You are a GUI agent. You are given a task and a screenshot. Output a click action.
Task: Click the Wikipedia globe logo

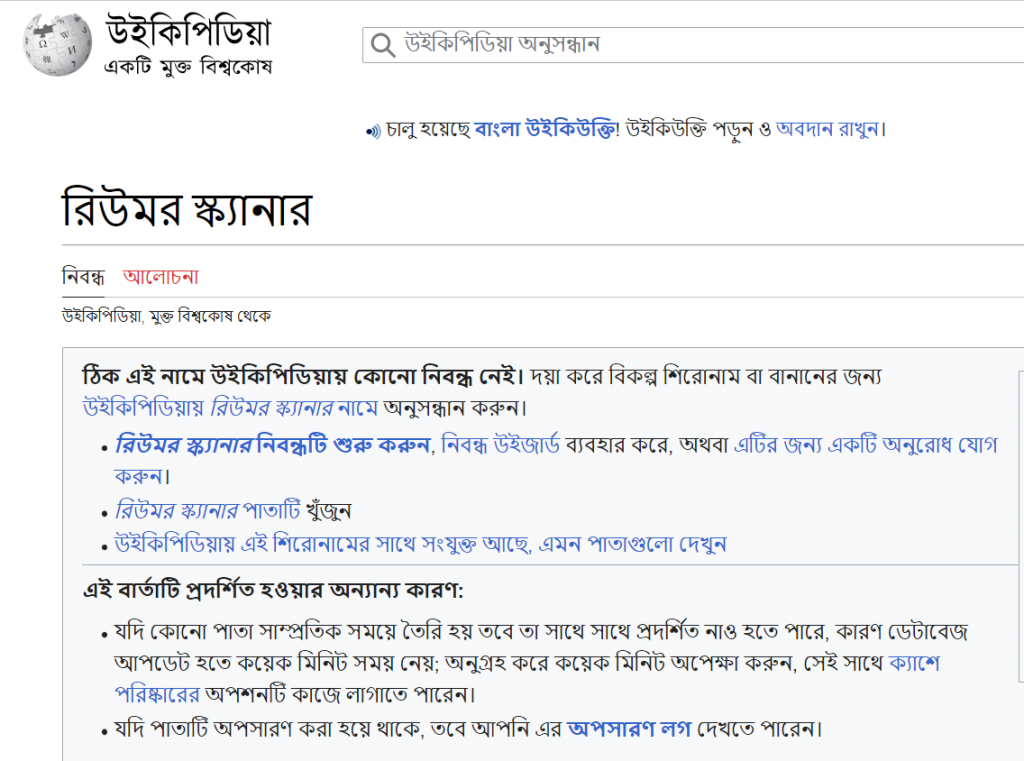(x=57, y=44)
